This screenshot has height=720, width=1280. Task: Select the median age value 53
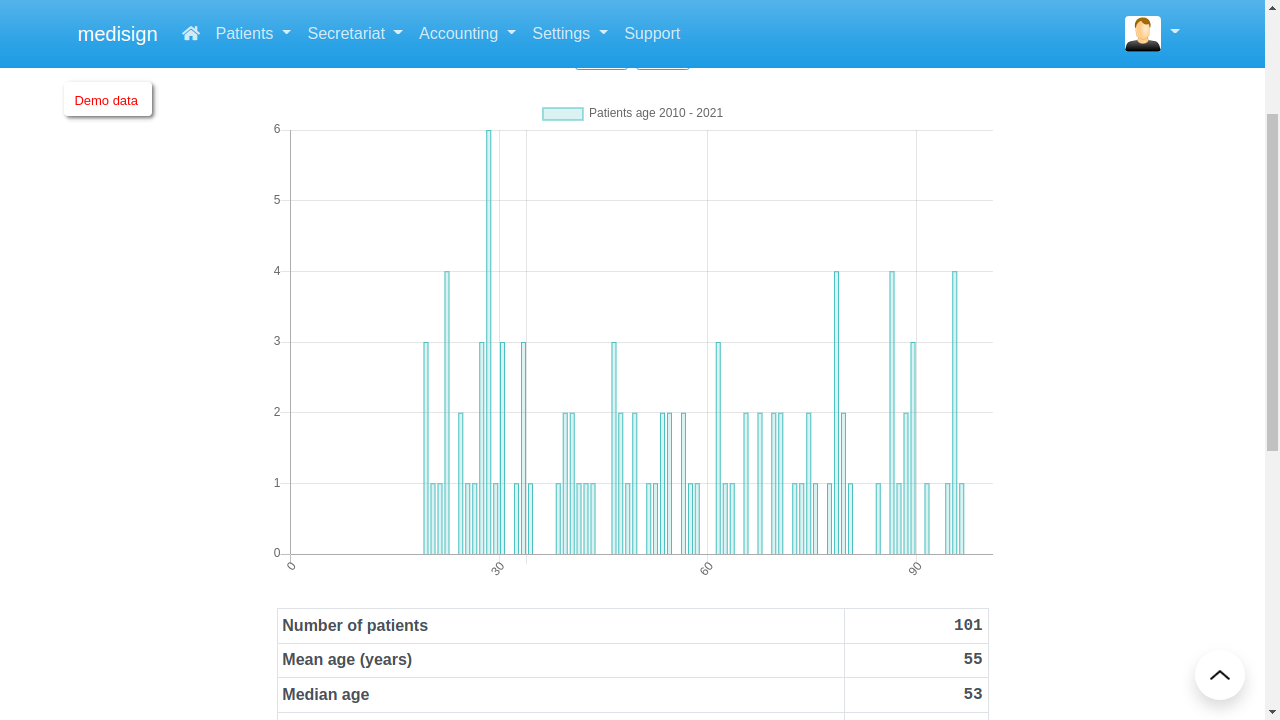pyautogui.click(x=973, y=695)
